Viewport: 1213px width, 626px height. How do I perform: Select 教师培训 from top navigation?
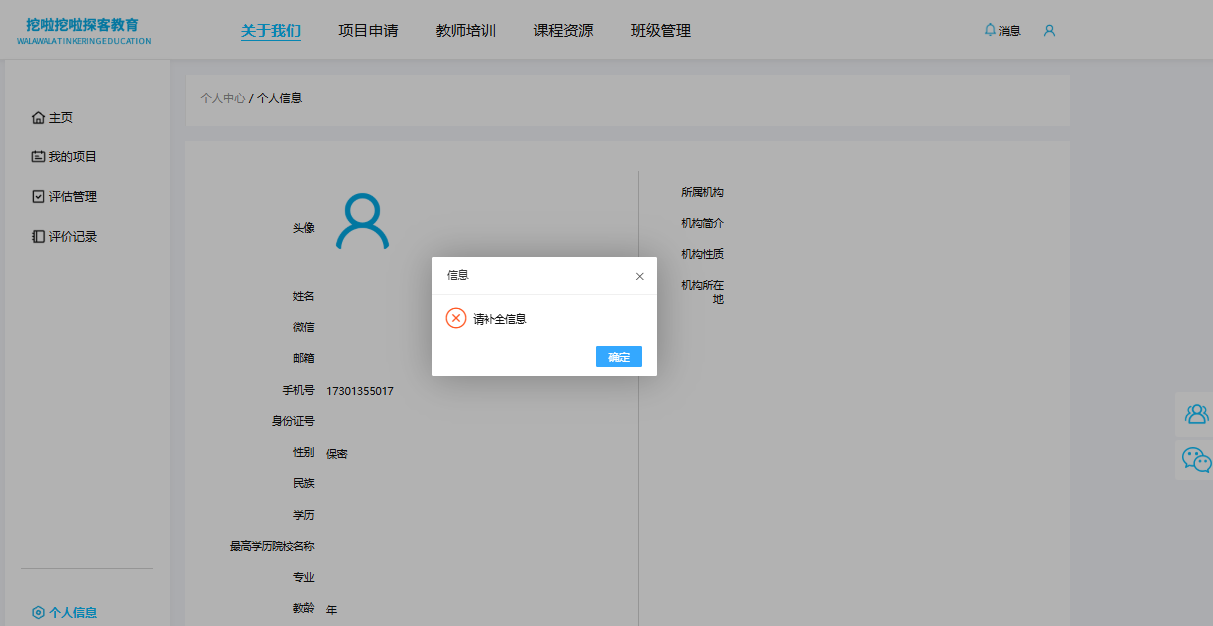465,31
